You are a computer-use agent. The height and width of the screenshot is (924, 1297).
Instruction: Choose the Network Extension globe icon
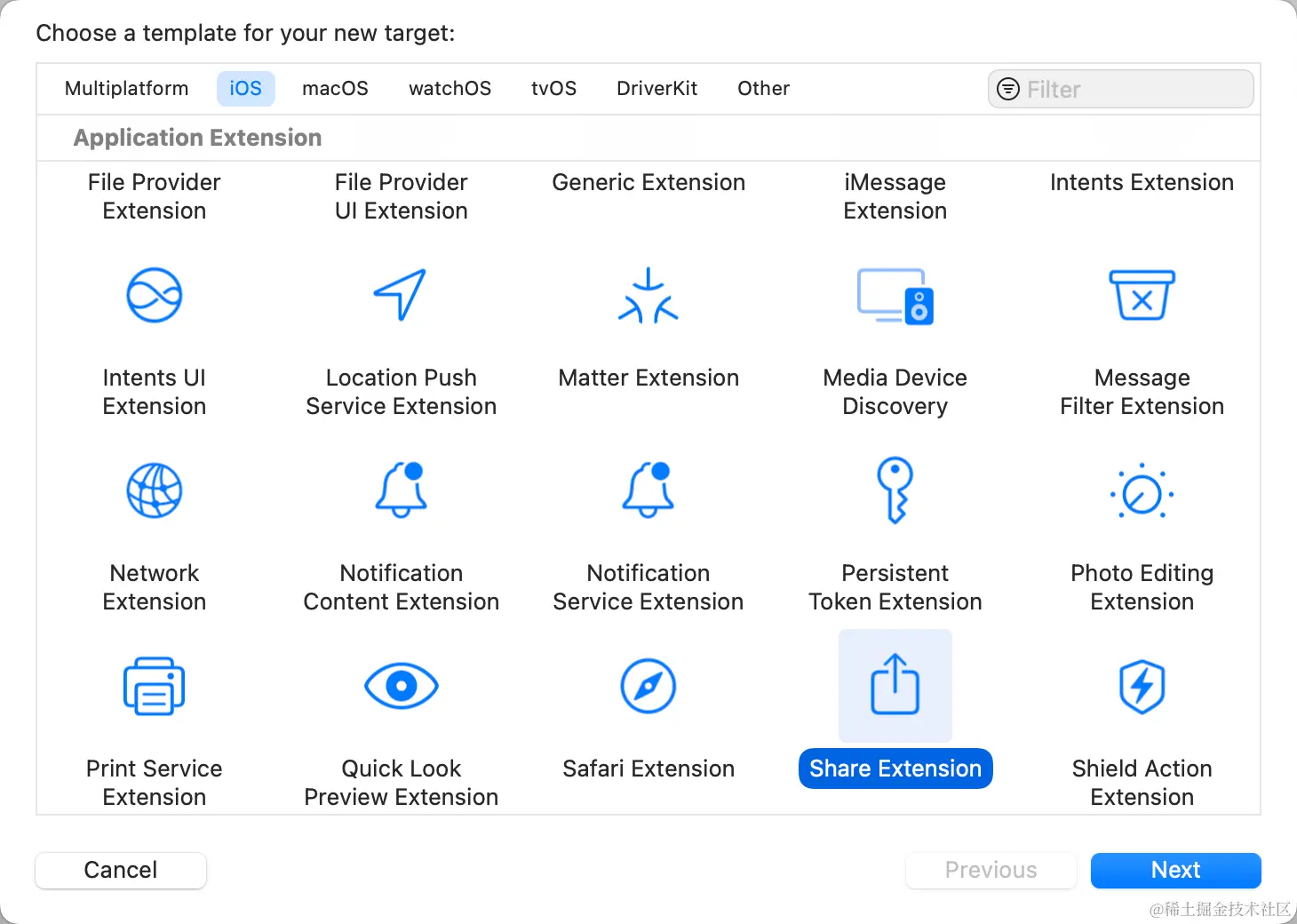[x=155, y=490]
